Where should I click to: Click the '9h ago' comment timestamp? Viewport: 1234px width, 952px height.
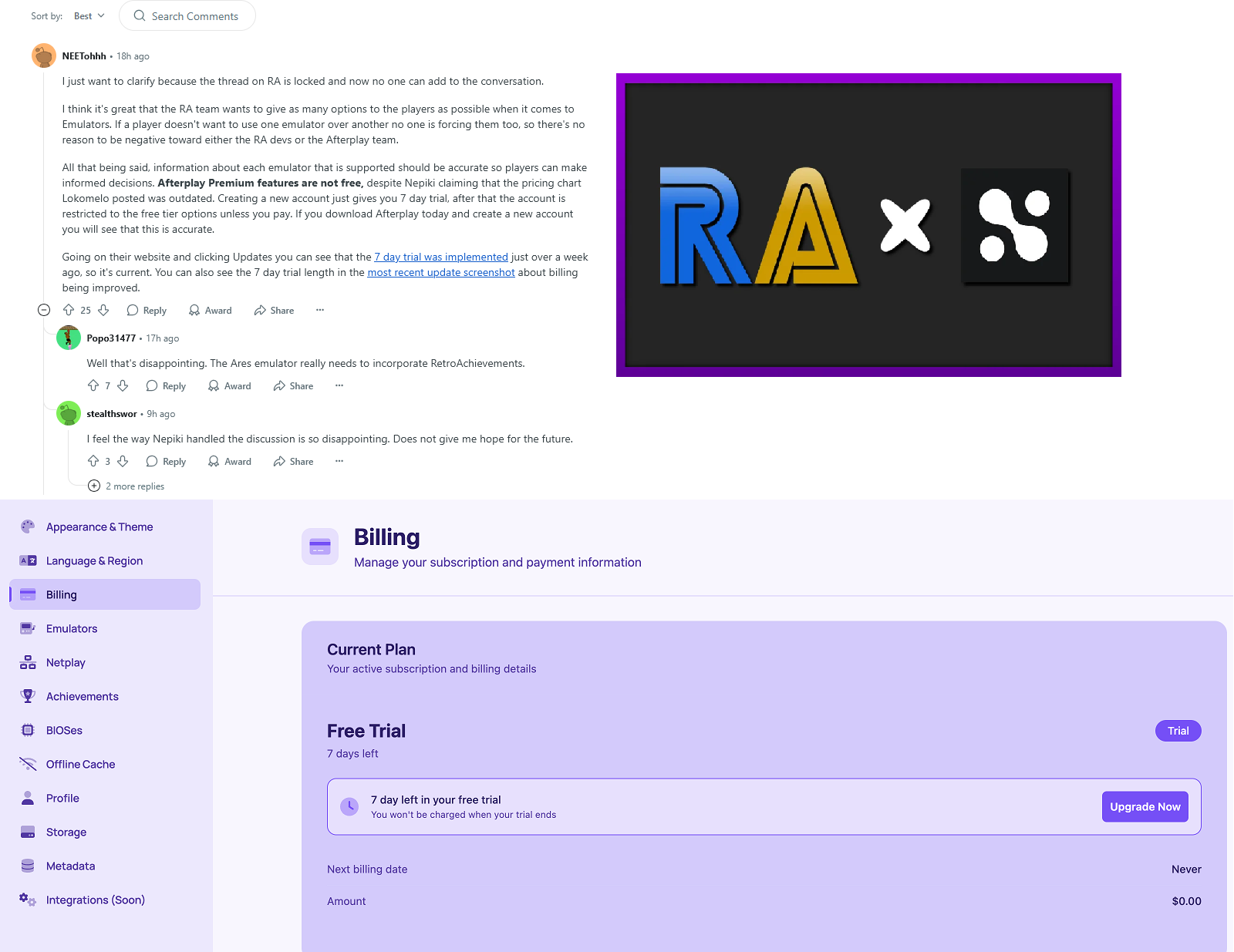pyautogui.click(x=161, y=414)
